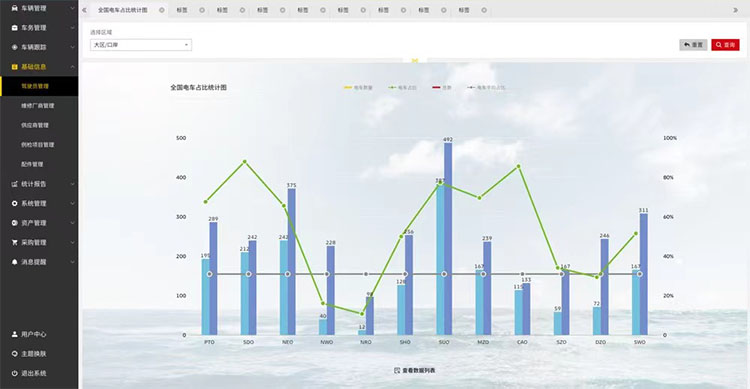Screen dimensions: 750x389
Task: Open 维修厂商管理 in the sidebar
Action: point(38,106)
